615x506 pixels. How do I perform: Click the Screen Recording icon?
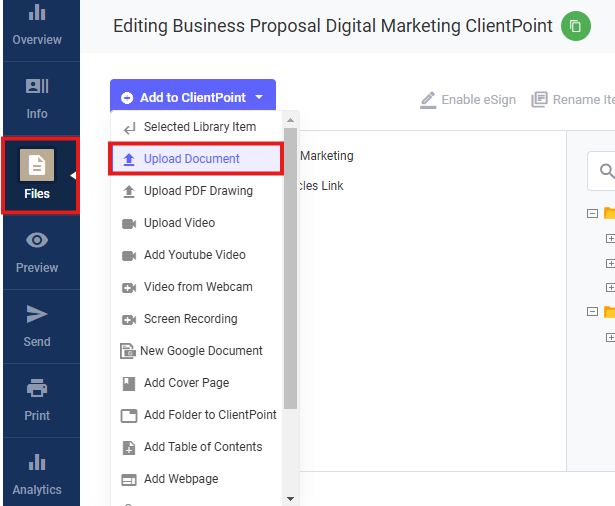tap(129, 320)
